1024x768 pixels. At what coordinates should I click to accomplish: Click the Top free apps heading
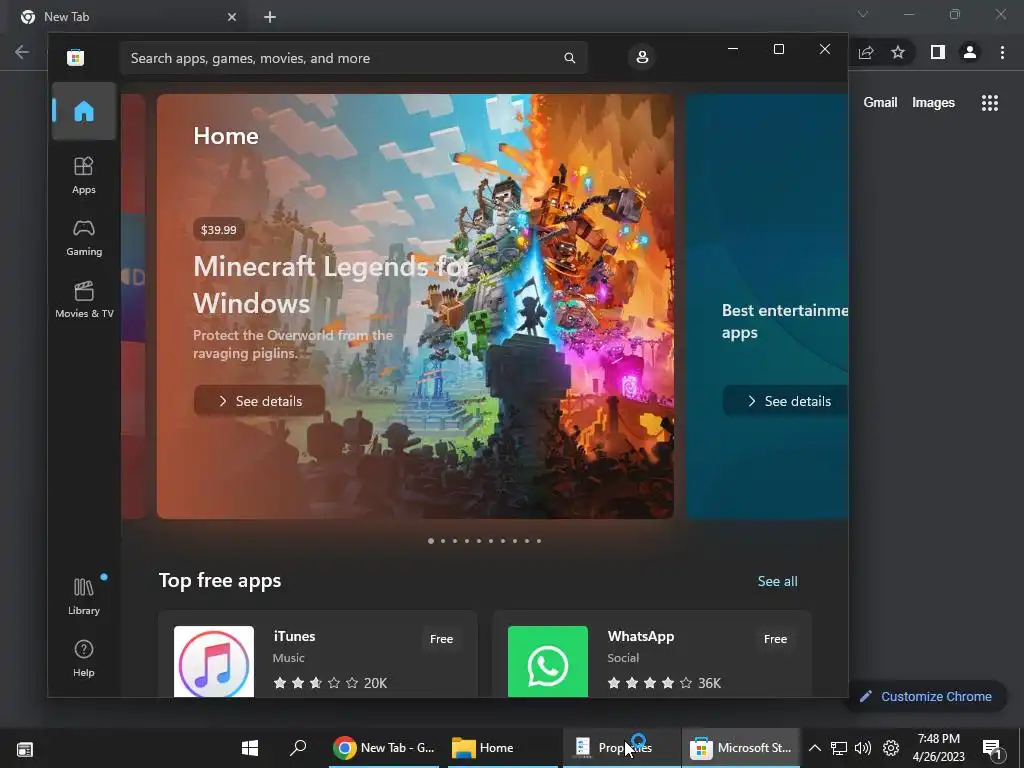click(x=220, y=581)
